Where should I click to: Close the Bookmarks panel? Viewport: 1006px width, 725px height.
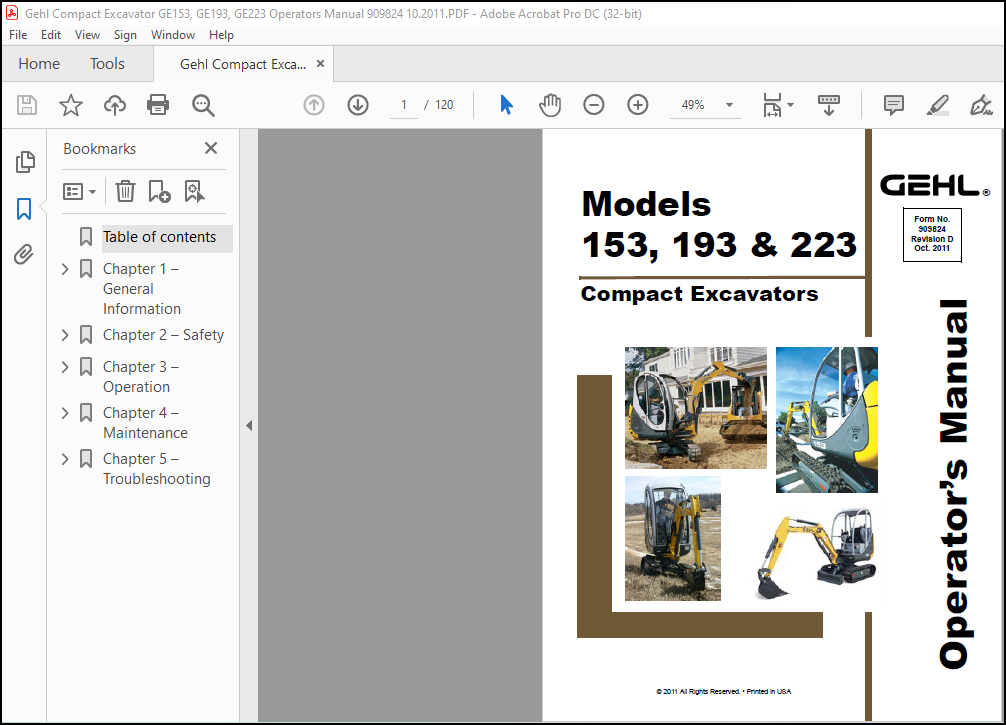210,148
